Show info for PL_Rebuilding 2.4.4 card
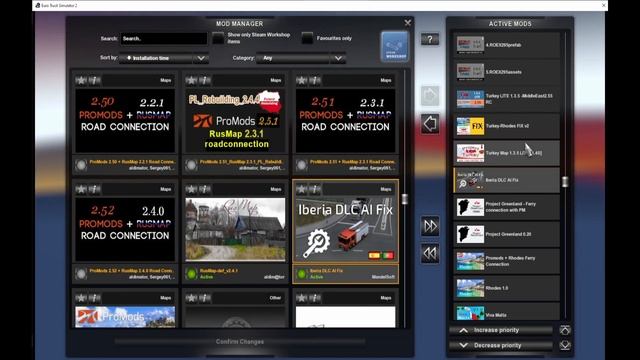 (205, 80)
